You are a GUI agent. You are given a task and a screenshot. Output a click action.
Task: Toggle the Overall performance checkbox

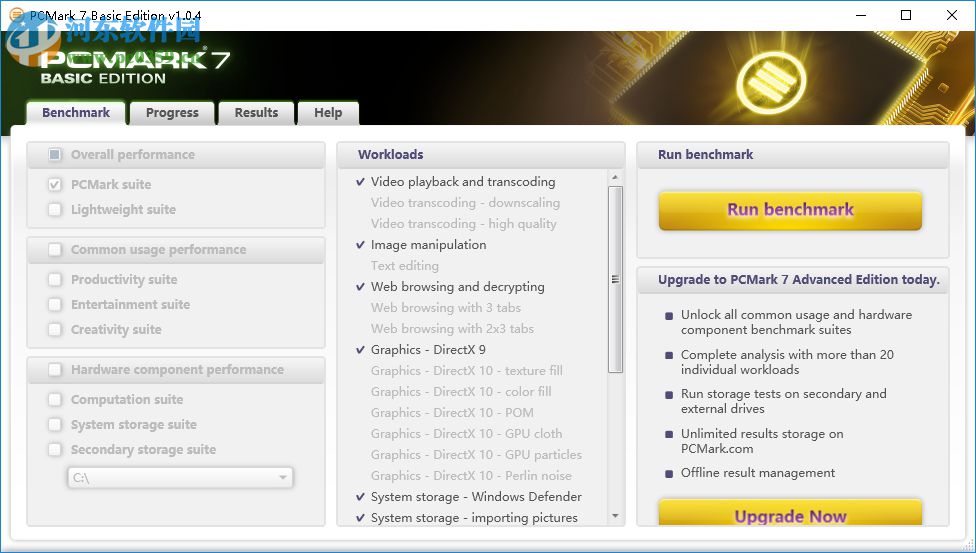click(55, 154)
